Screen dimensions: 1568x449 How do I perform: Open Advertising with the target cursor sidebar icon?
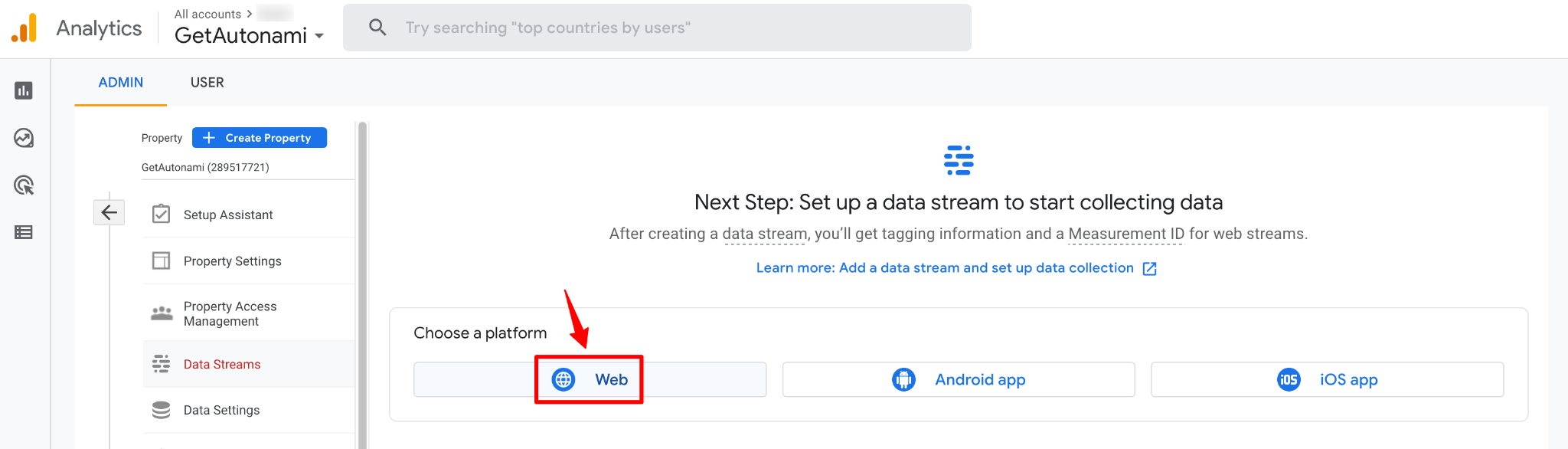pos(23,185)
